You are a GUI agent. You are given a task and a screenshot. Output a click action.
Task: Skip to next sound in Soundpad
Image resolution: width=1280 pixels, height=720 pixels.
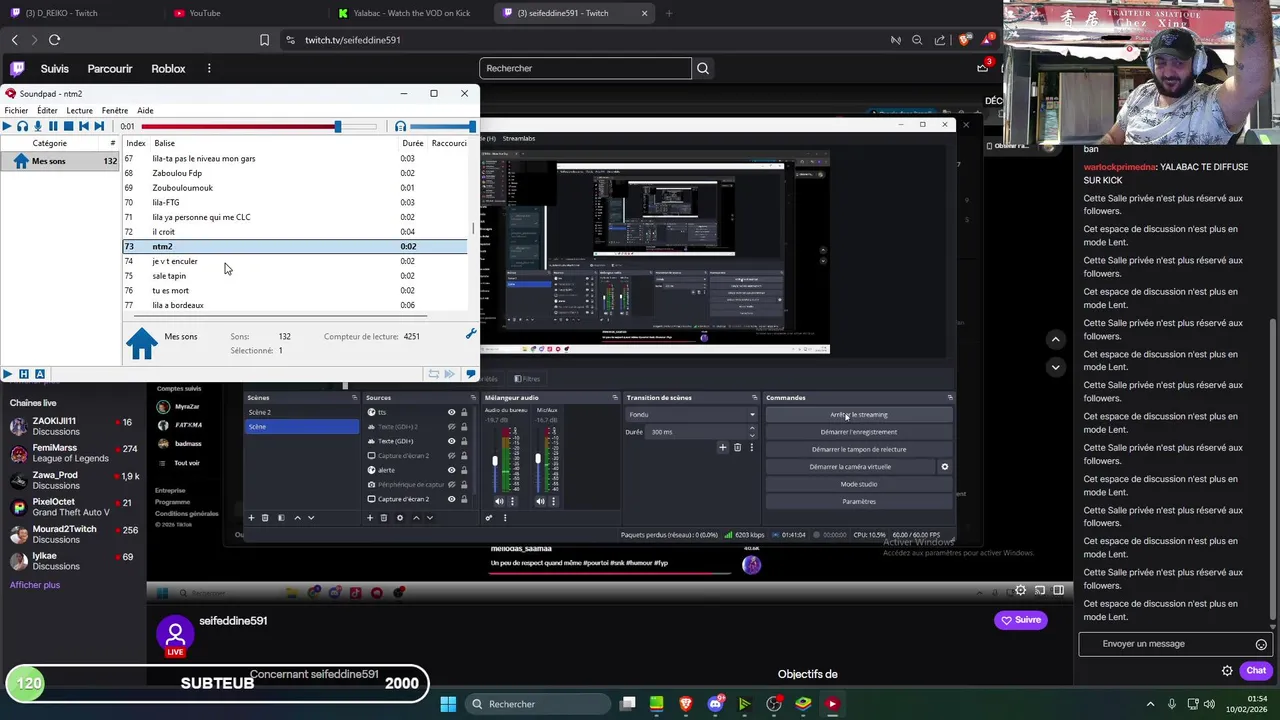pyautogui.click(x=98, y=126)
